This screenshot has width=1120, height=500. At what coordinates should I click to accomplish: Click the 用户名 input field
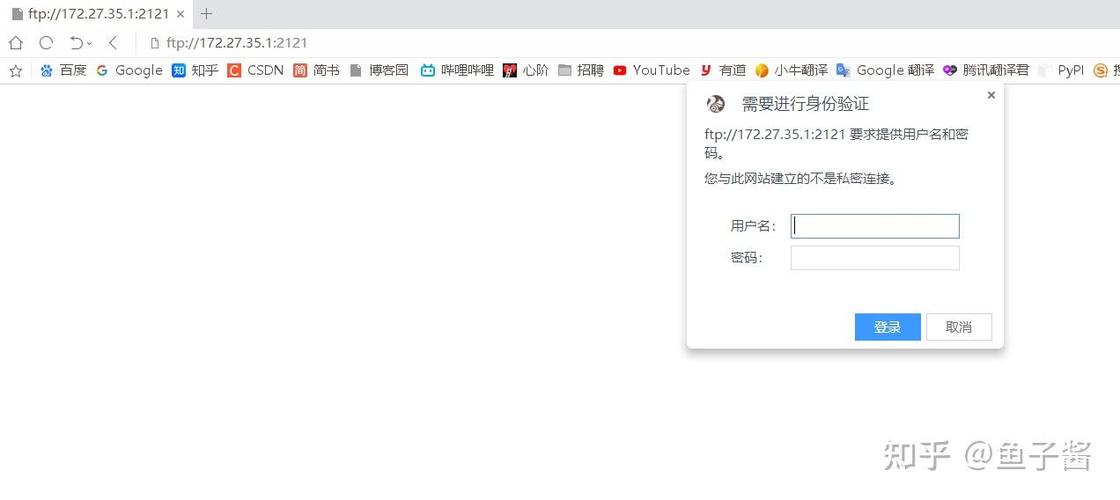point(874,226)
